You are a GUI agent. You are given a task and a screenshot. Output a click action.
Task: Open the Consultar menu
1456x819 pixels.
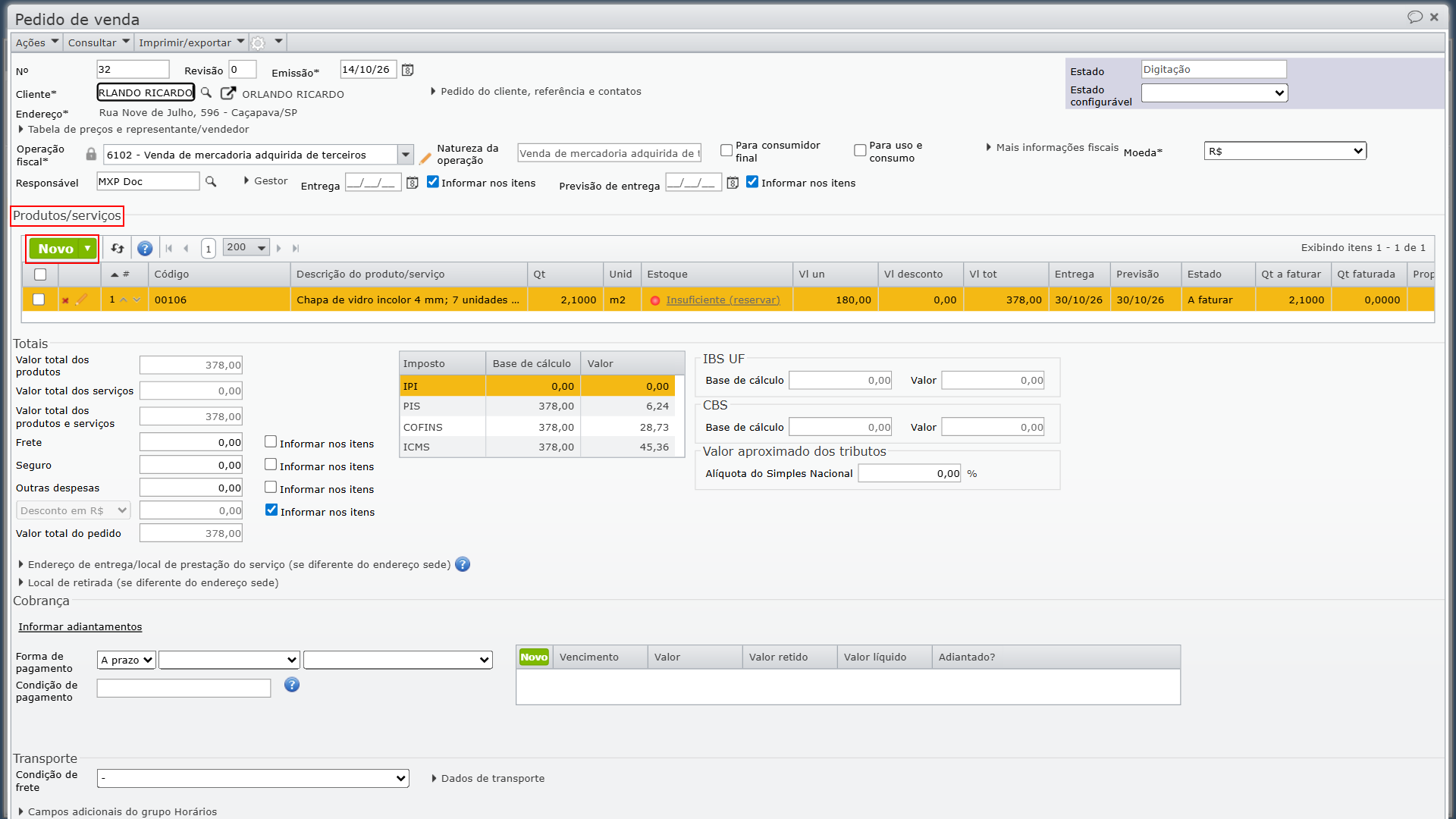(x=99, y=42)
